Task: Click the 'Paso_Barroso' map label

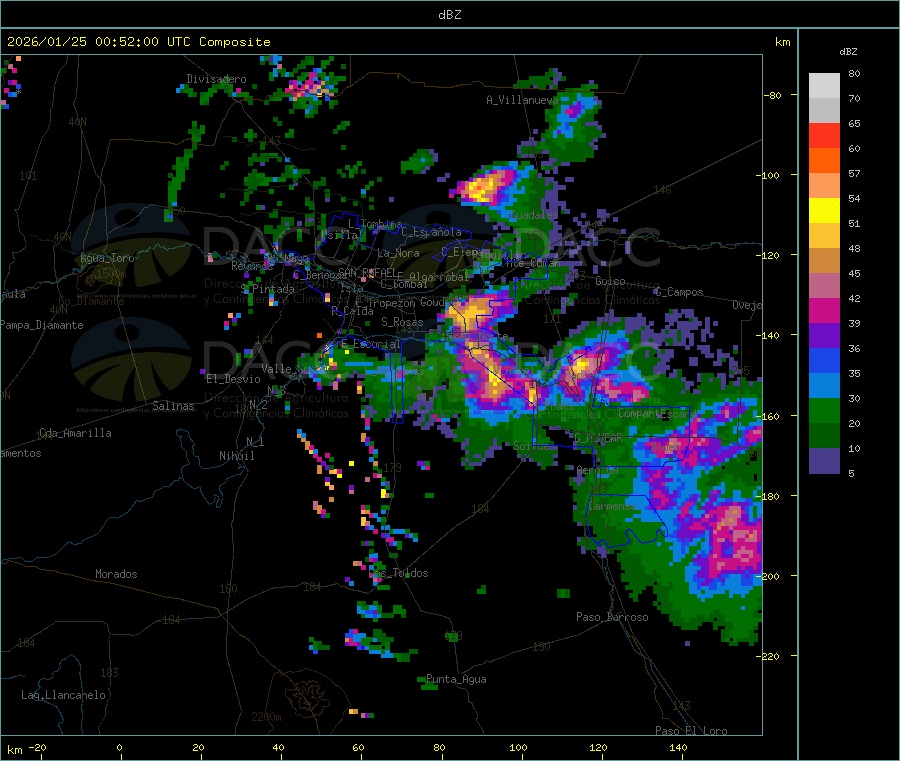Action: point(612,617)
